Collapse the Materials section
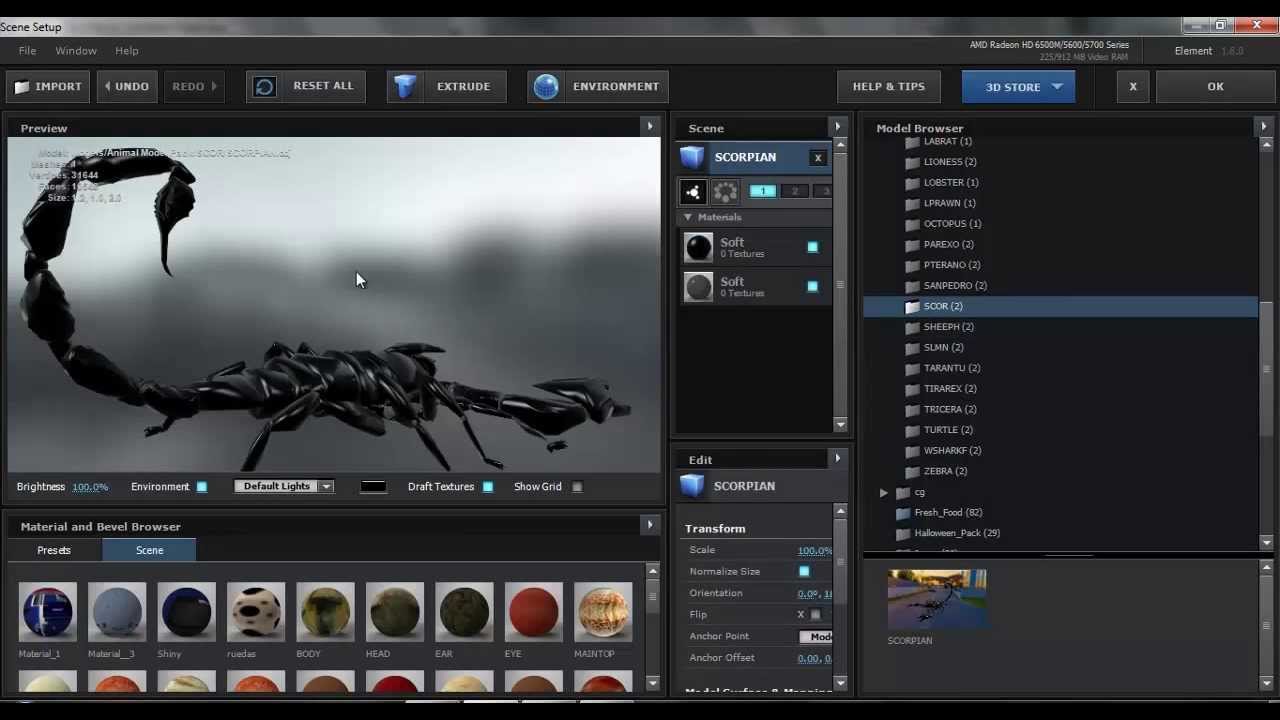1280x720 pixels. [x=688, y=217]
